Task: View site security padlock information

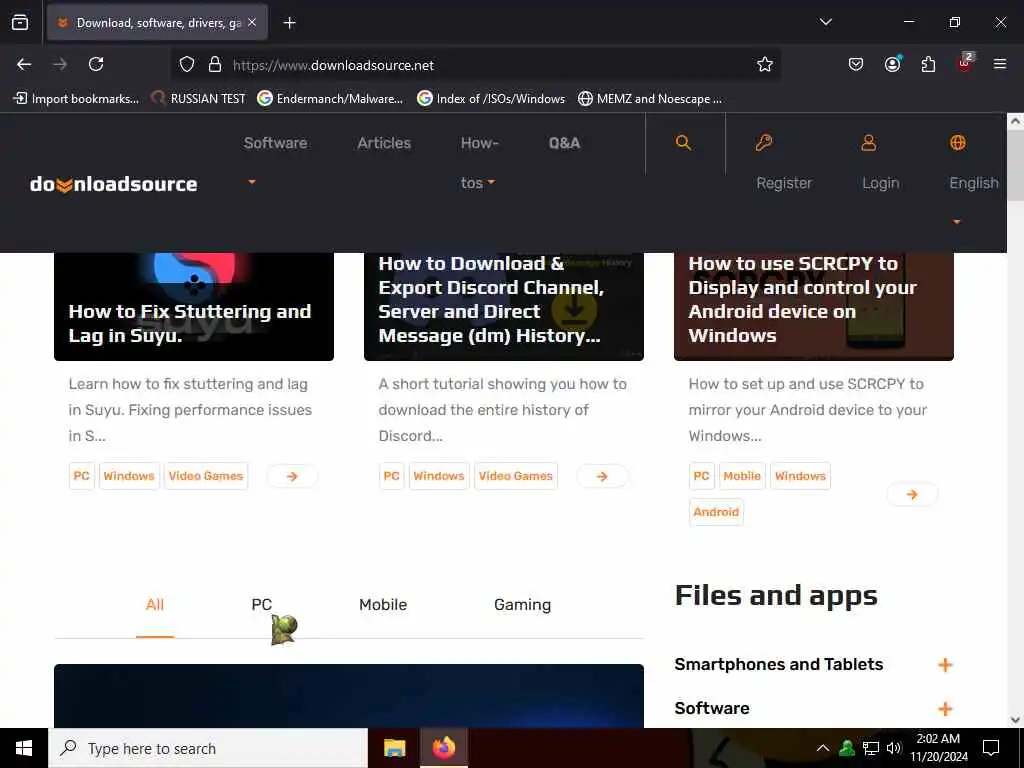Action: pos(215,65)
